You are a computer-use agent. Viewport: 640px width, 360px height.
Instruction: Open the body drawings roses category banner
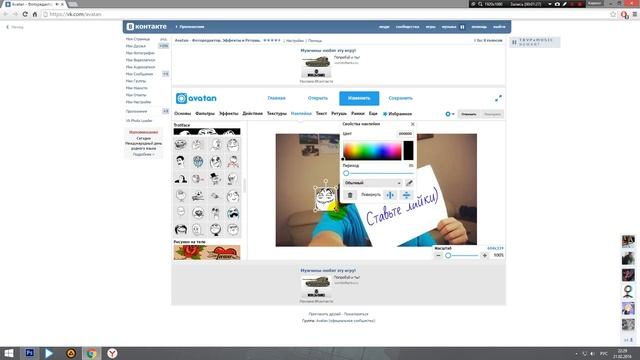tap(207, 252)
